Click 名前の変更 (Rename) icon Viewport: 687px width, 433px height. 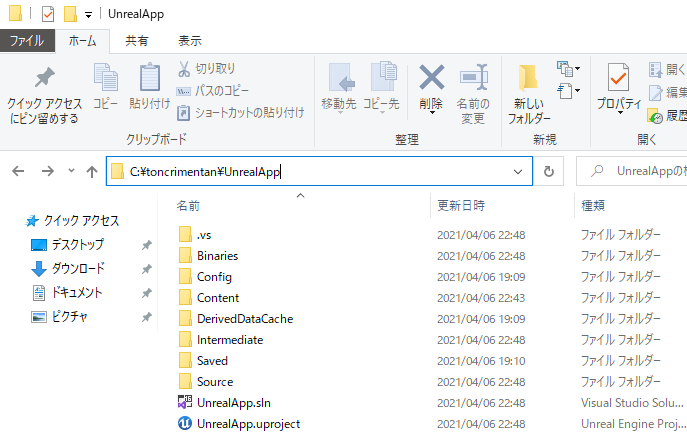coord(474,77)
